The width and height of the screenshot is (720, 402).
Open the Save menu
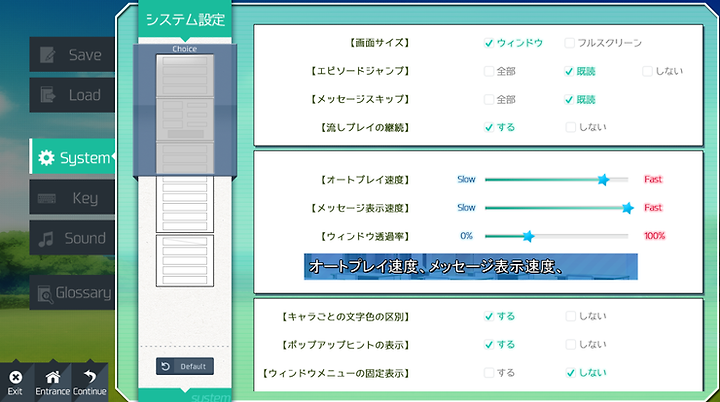point(72,55)
